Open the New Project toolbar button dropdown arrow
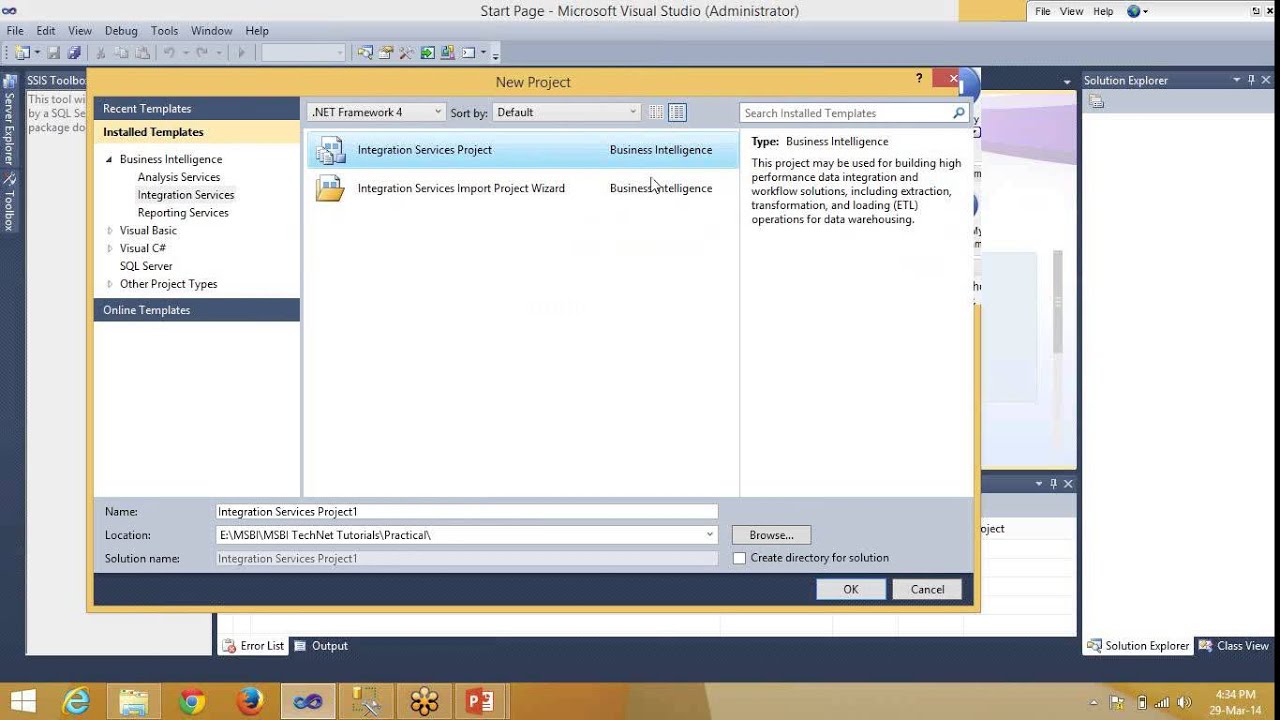Screen dimensions: 1280x720 click(37, 52)
